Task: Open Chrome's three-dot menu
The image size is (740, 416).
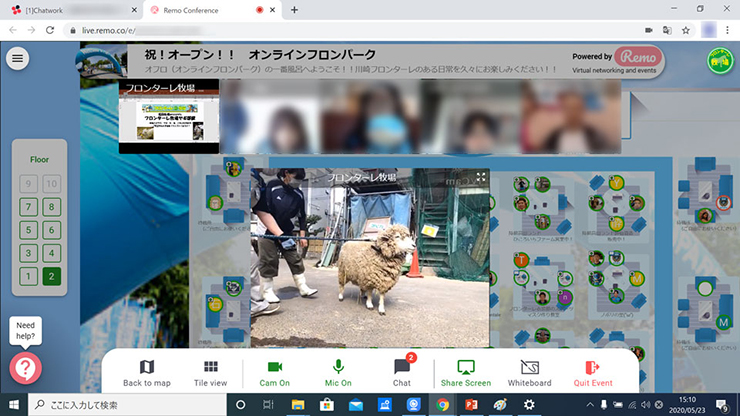Action: 727,30
